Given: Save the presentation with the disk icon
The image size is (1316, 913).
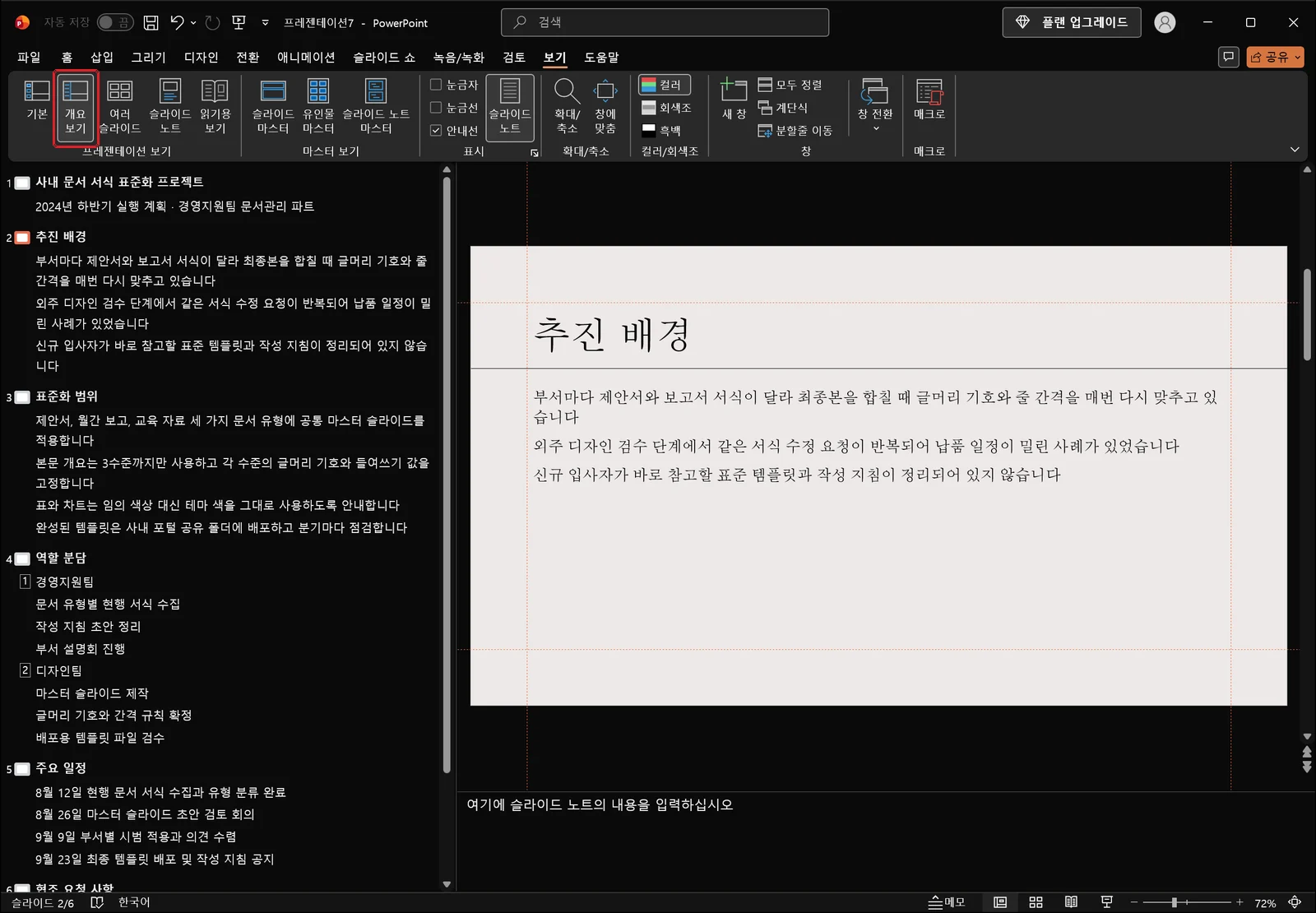Looking at the screenshot, I should pos(151,23).
